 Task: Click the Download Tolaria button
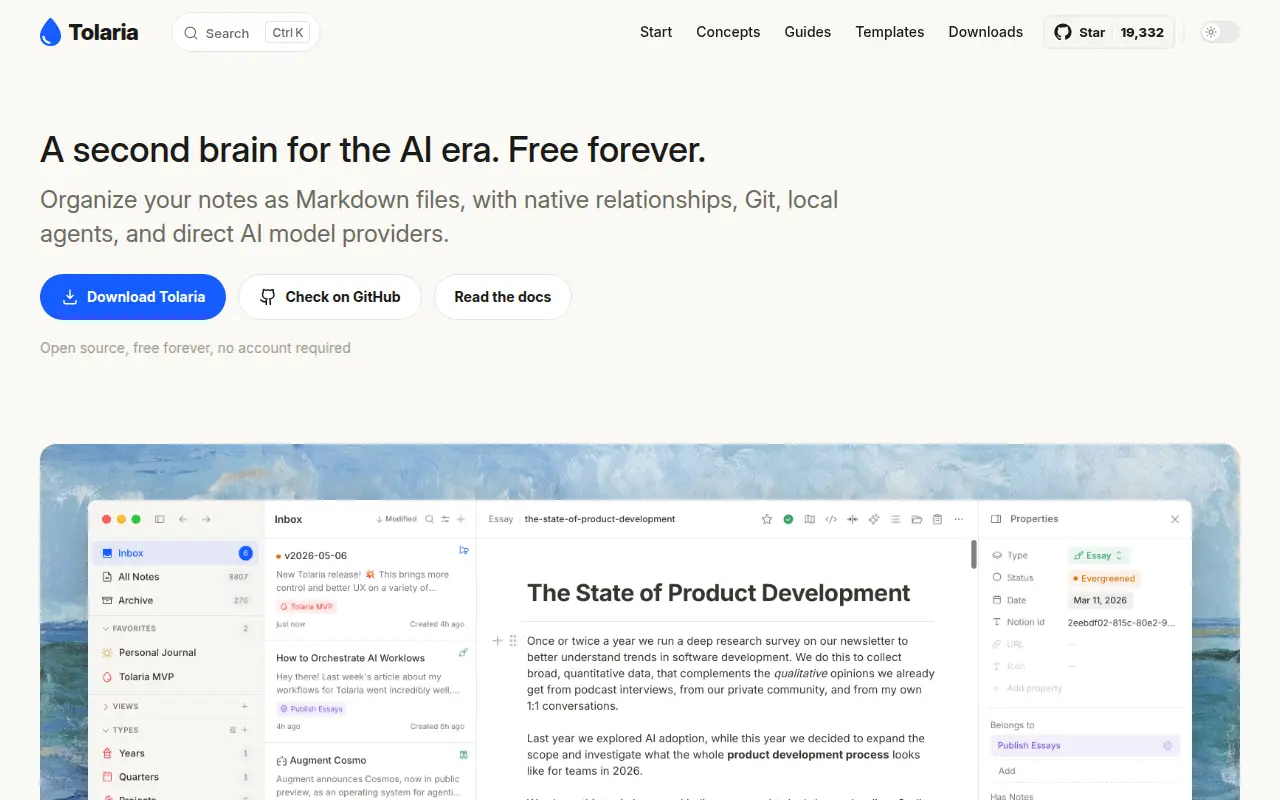(x=133, y=297)
